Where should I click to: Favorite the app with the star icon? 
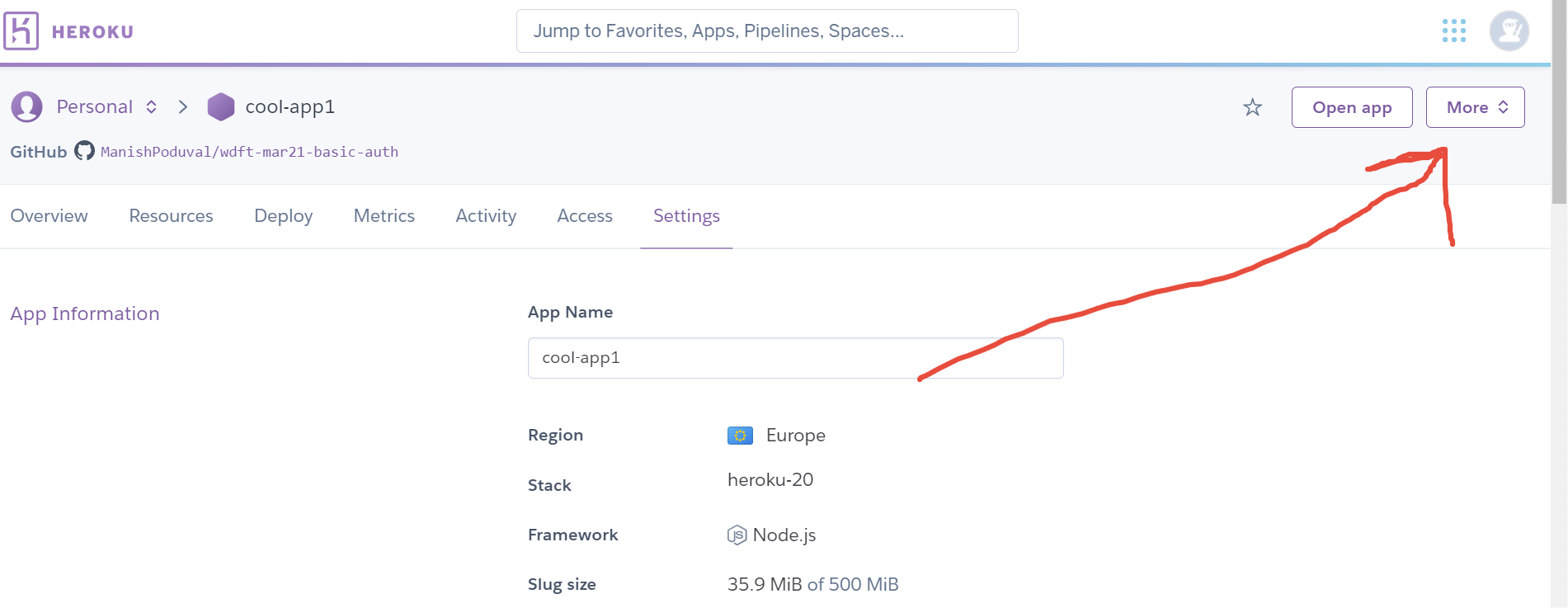[1253, 107]
